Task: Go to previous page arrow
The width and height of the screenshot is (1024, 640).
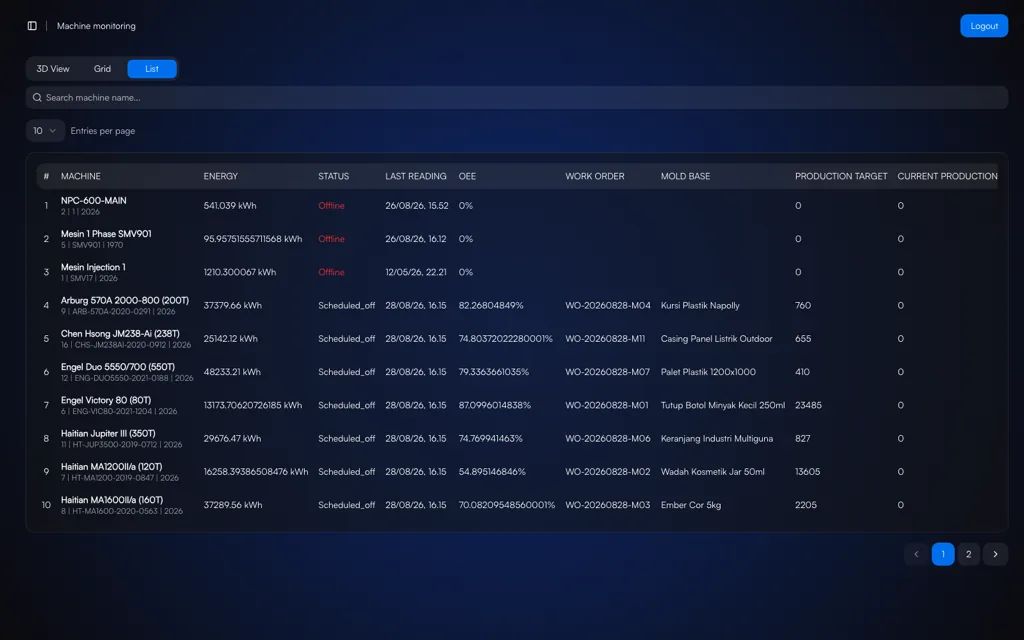Action: (916, 554)
